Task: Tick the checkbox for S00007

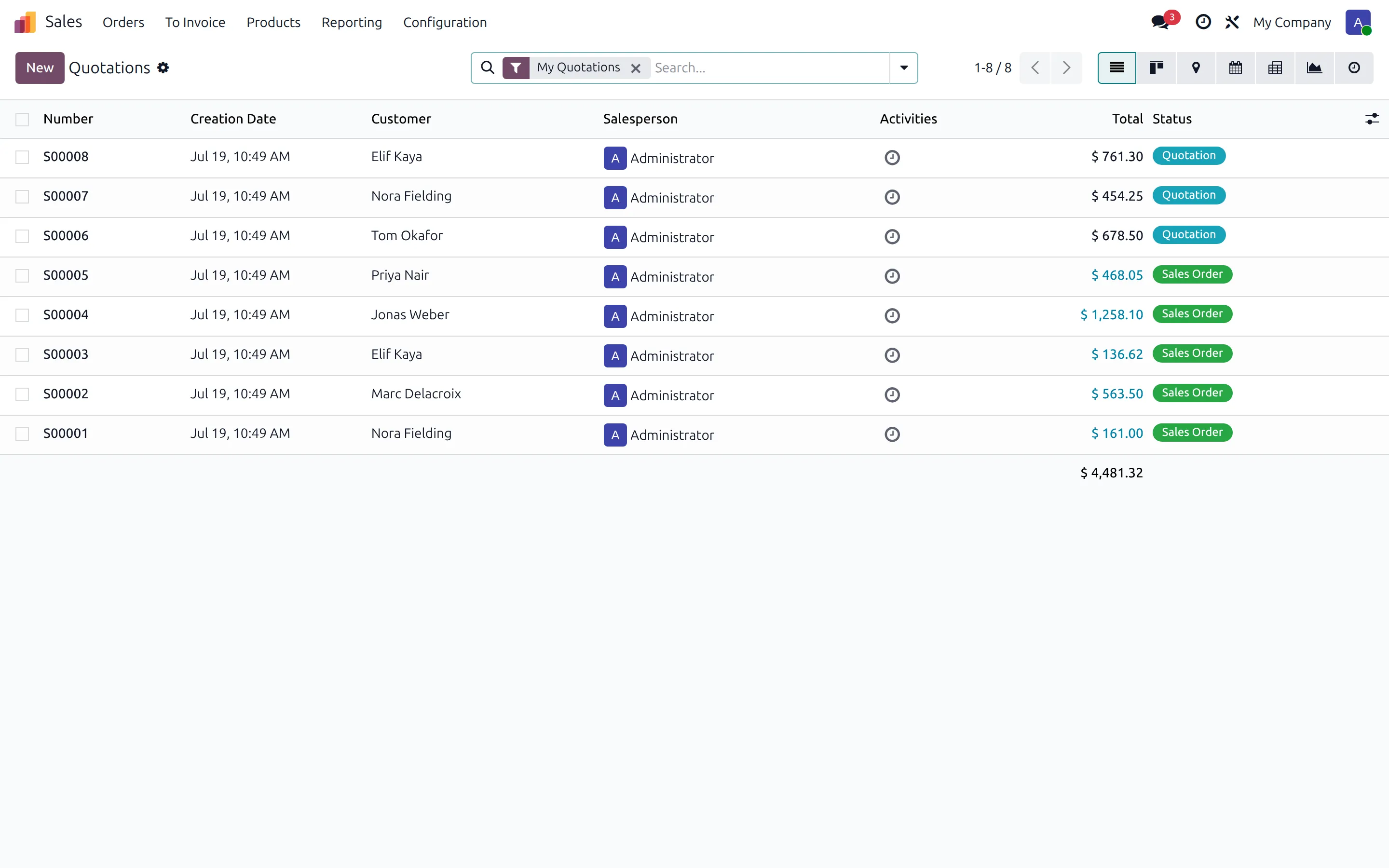Action: tap(22, 197)
